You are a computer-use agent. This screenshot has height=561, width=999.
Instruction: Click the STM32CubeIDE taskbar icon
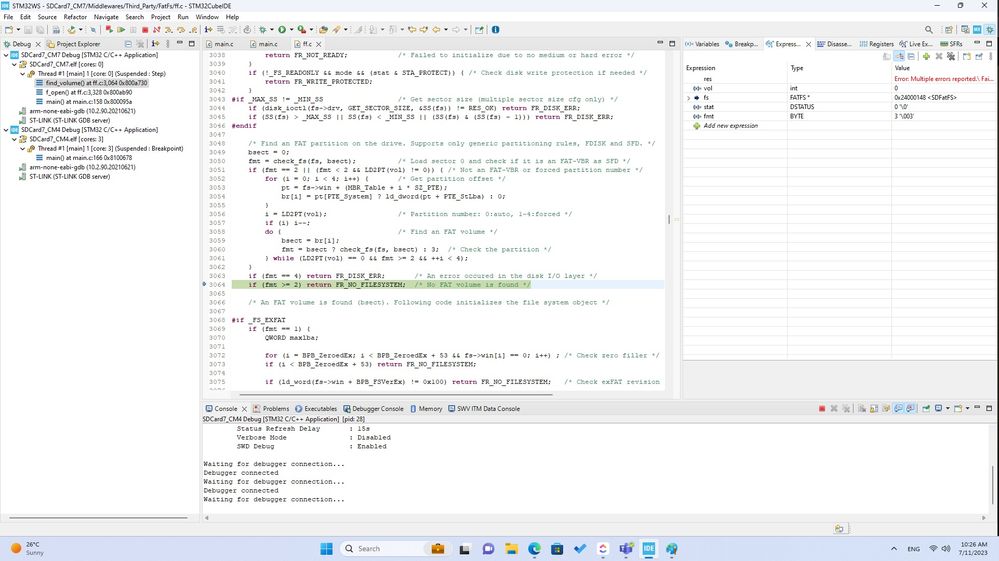[649, 548]
